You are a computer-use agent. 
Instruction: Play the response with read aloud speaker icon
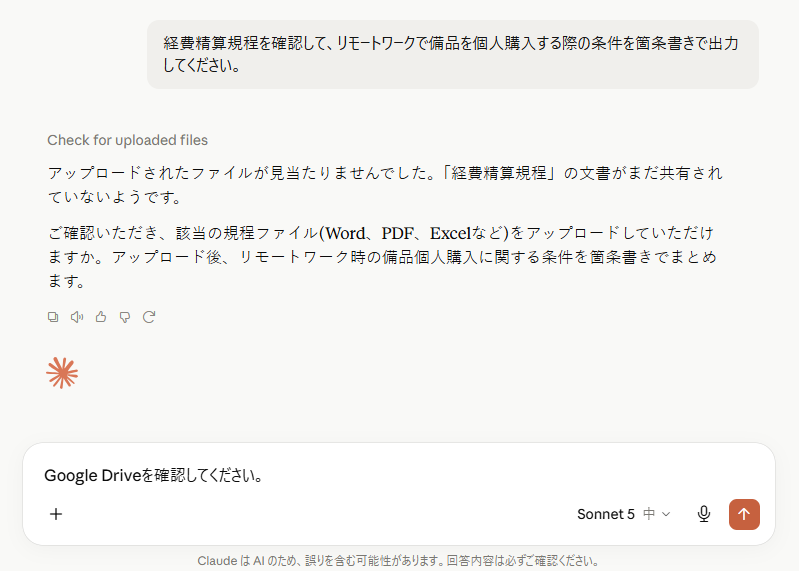pos(77,317)
